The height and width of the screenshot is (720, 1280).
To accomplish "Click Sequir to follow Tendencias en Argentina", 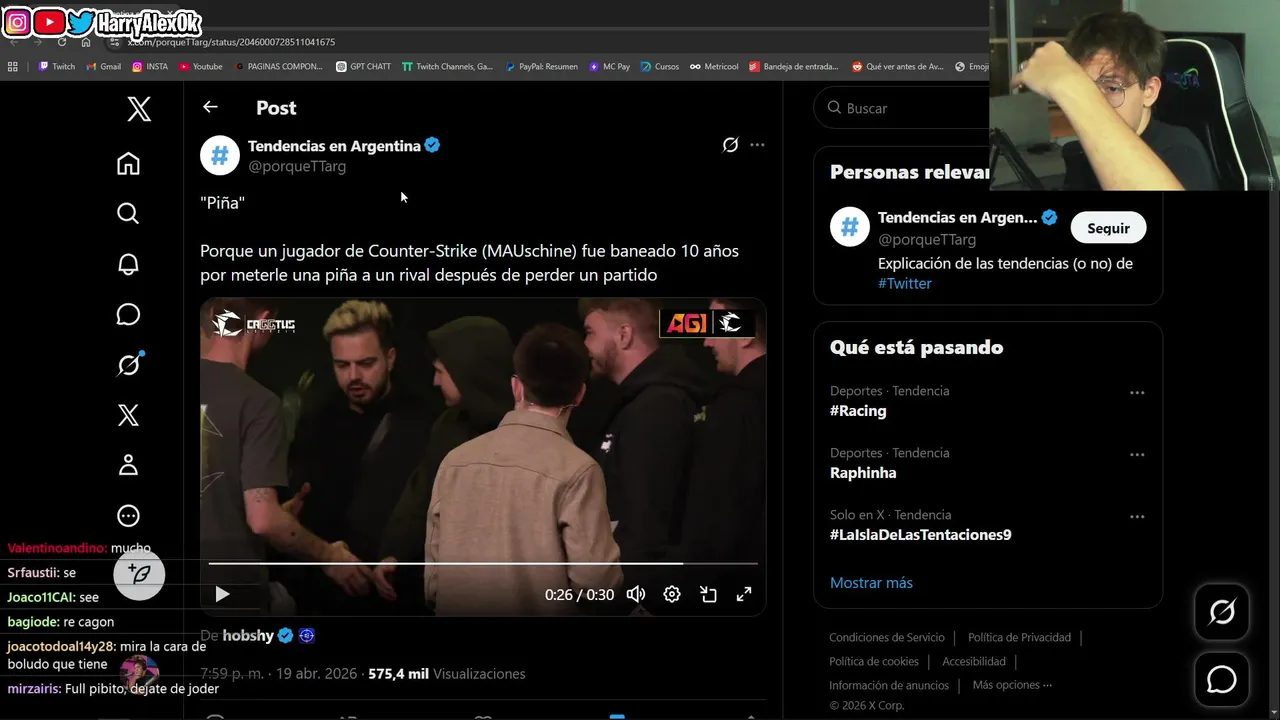I will pos(1108,228).
